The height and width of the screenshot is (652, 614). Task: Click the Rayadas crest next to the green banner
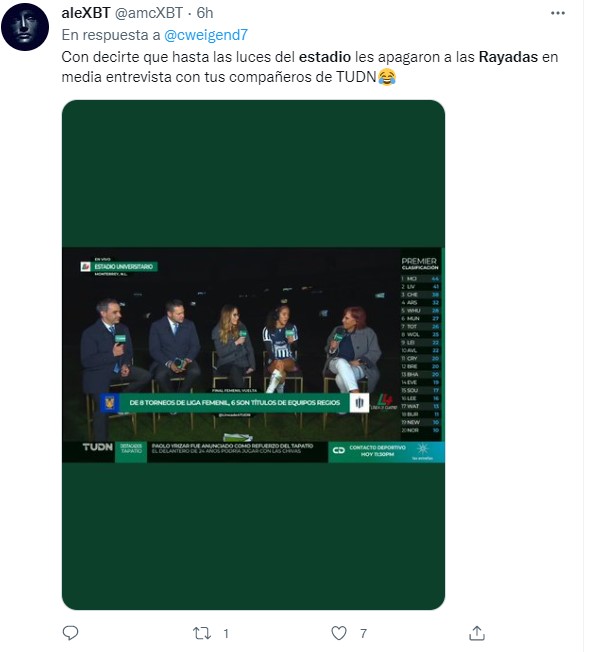(x=359, y=403)
